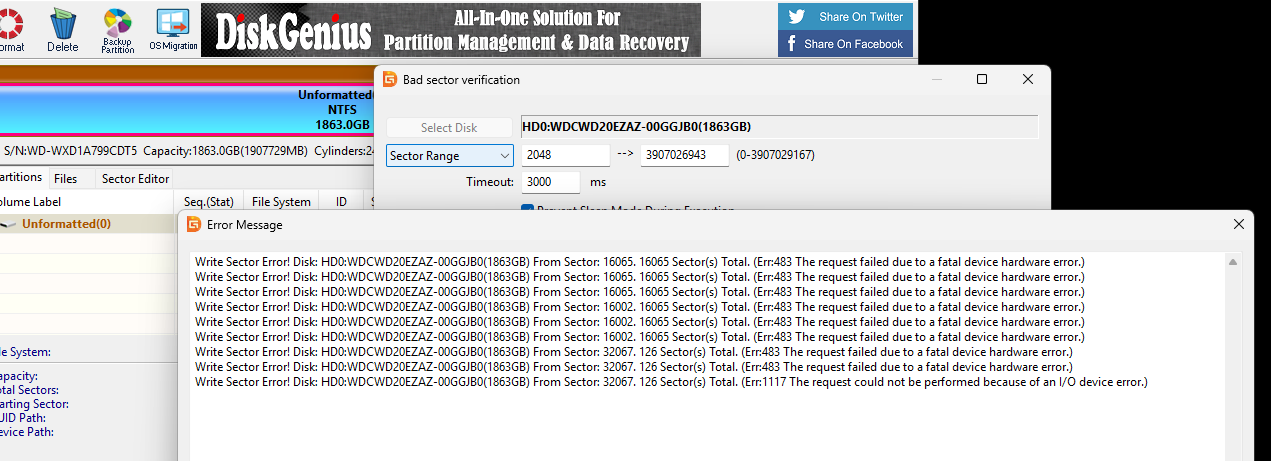The width and height of the screenshot is (1271, 461).
Task: Click the ID column header
Action: tap(341, 202)
